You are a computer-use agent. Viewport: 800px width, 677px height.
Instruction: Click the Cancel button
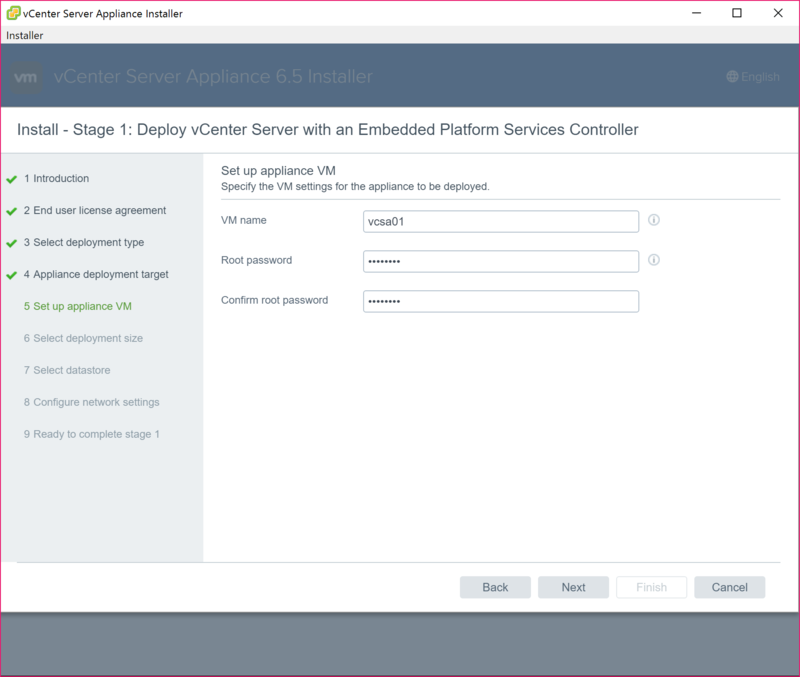point(730,587)
